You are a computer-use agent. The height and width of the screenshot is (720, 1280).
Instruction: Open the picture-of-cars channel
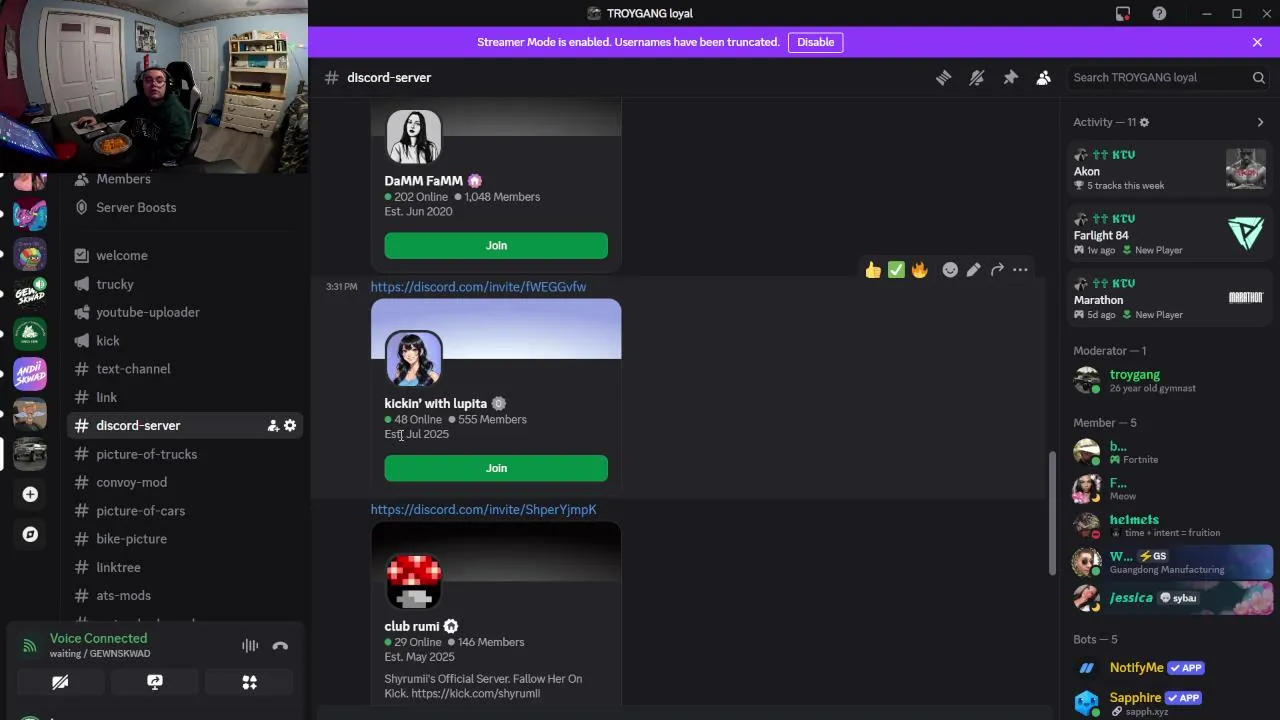(184, 511)
